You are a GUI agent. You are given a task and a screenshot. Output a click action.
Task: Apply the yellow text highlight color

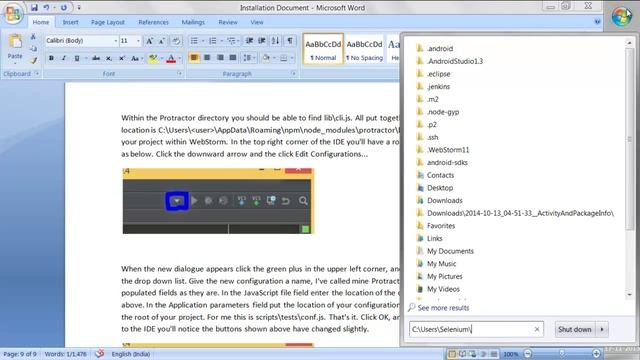coord(153,58)
